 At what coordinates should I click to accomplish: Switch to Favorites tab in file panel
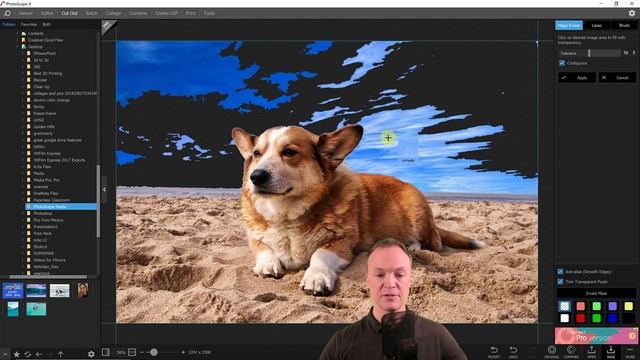(29, 24)
